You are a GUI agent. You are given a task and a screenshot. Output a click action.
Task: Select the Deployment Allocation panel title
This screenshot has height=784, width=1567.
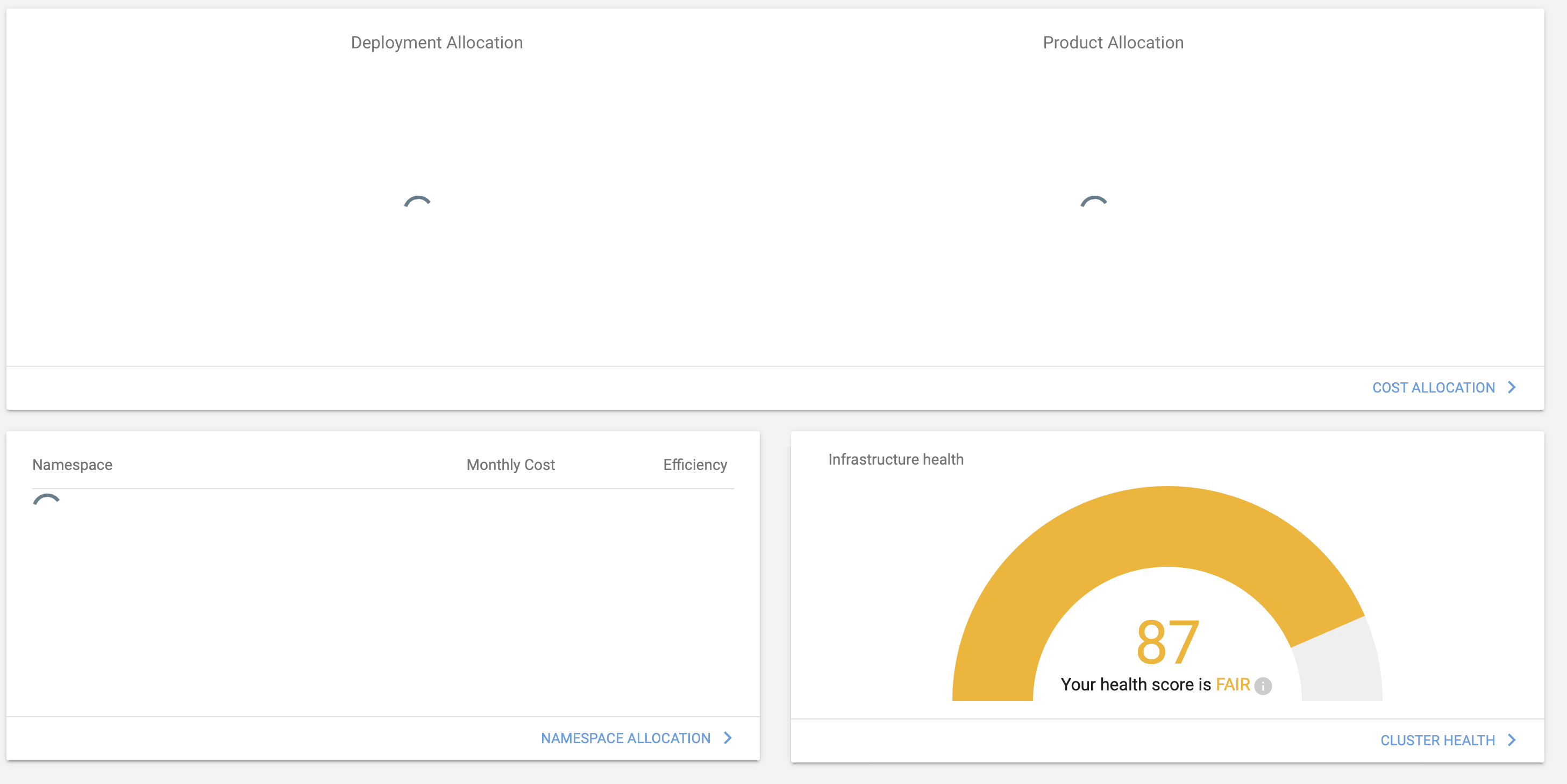436,42
